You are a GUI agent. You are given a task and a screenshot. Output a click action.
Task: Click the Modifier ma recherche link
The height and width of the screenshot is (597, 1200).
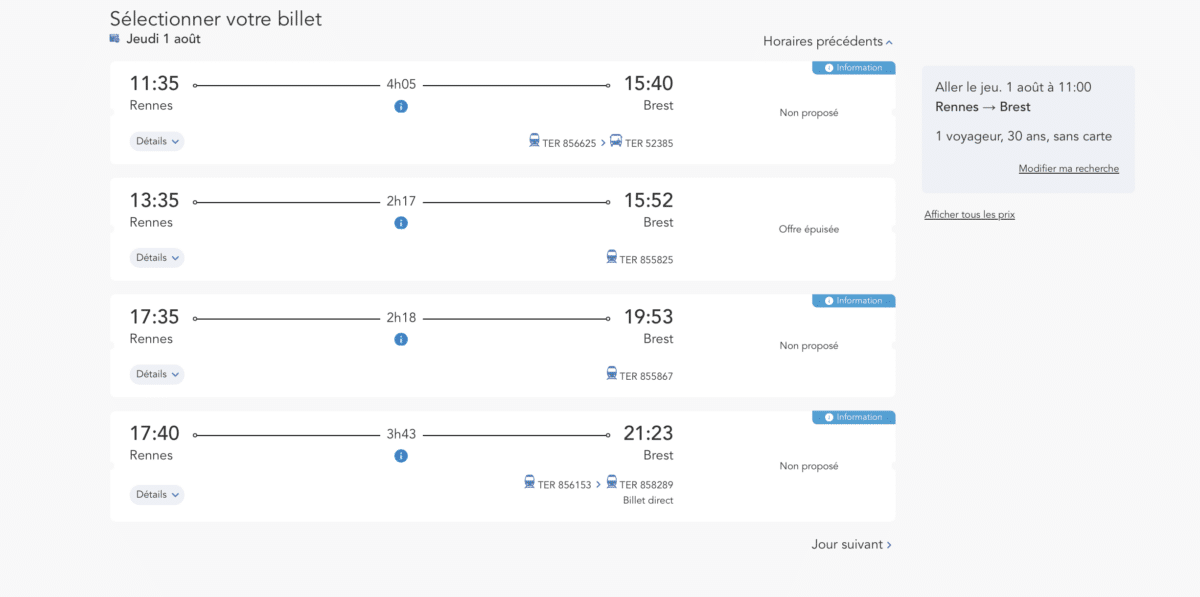click(1068, 169)
